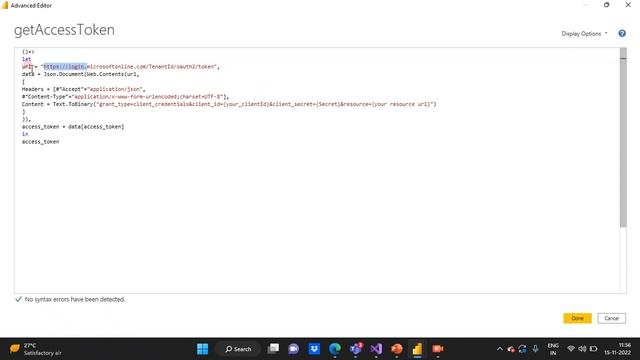This screenshot has height=360, width=640.
Task: Click the Content = Text.ToBinary line
Action: pyautogui.click(x=229, y=104)
